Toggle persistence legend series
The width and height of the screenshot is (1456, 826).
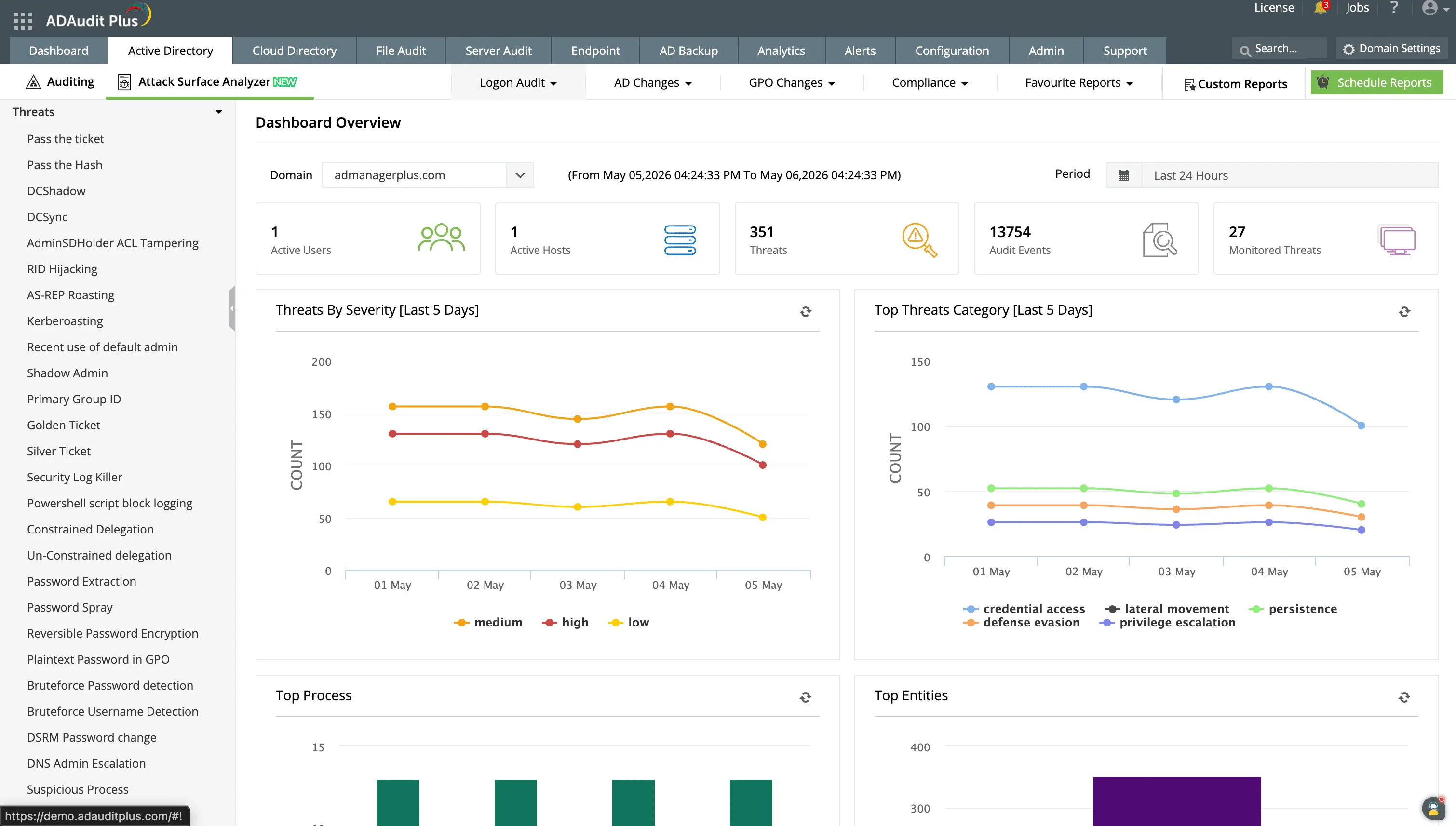pyautogui.click(x=1293, y=609)
